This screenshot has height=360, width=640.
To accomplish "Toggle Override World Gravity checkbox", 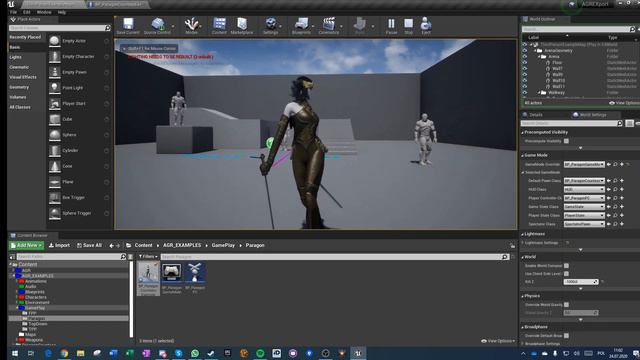I will (566, 304).
